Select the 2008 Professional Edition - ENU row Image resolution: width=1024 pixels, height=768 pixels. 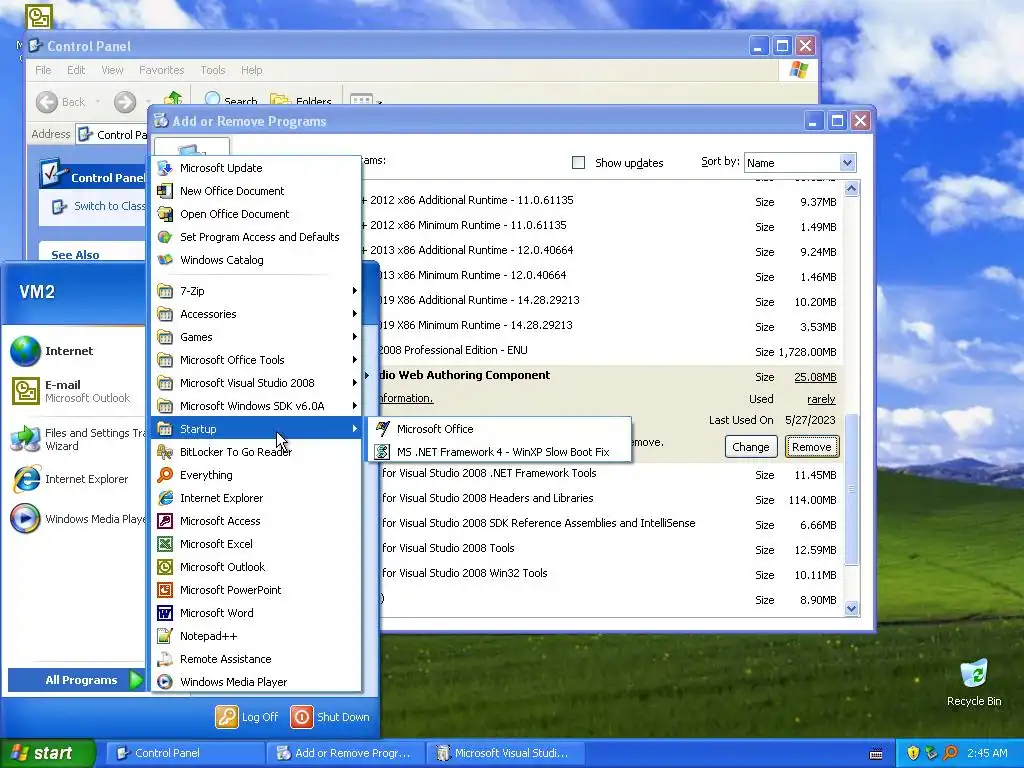(x=611, y=351)
